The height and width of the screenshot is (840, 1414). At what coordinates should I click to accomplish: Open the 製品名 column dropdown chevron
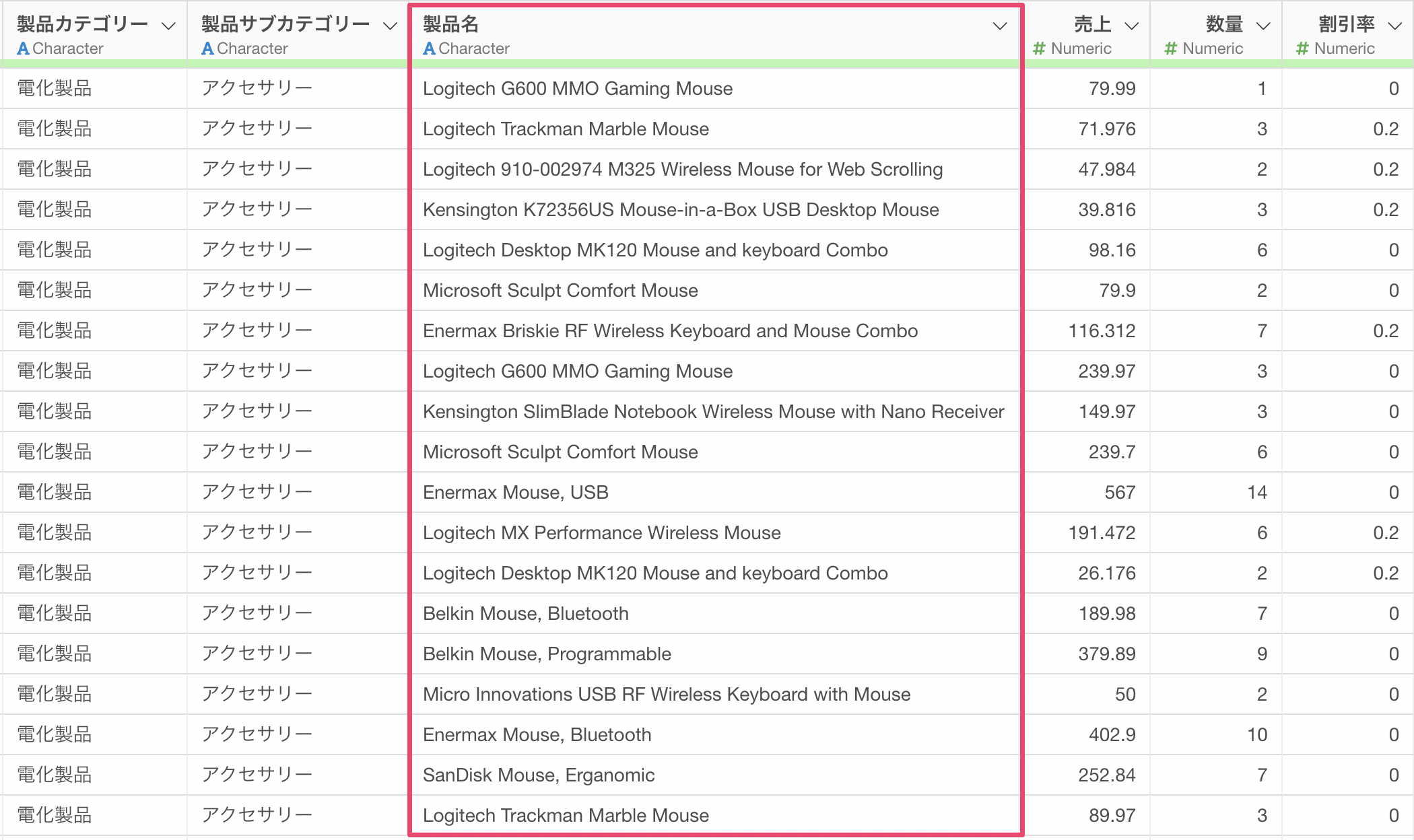click(x=1000, y=26)
